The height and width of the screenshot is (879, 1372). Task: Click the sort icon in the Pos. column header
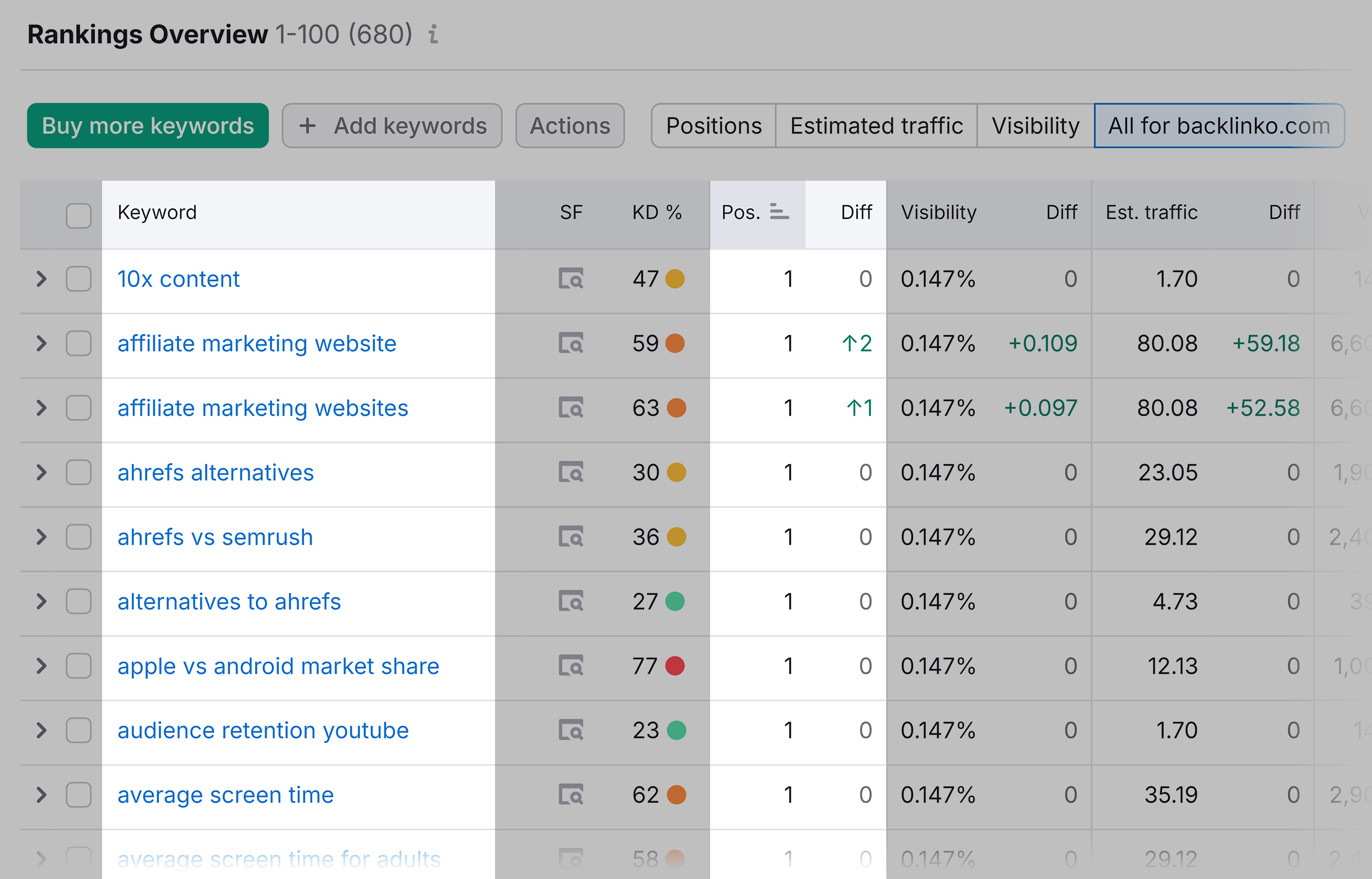click(779, 212)
